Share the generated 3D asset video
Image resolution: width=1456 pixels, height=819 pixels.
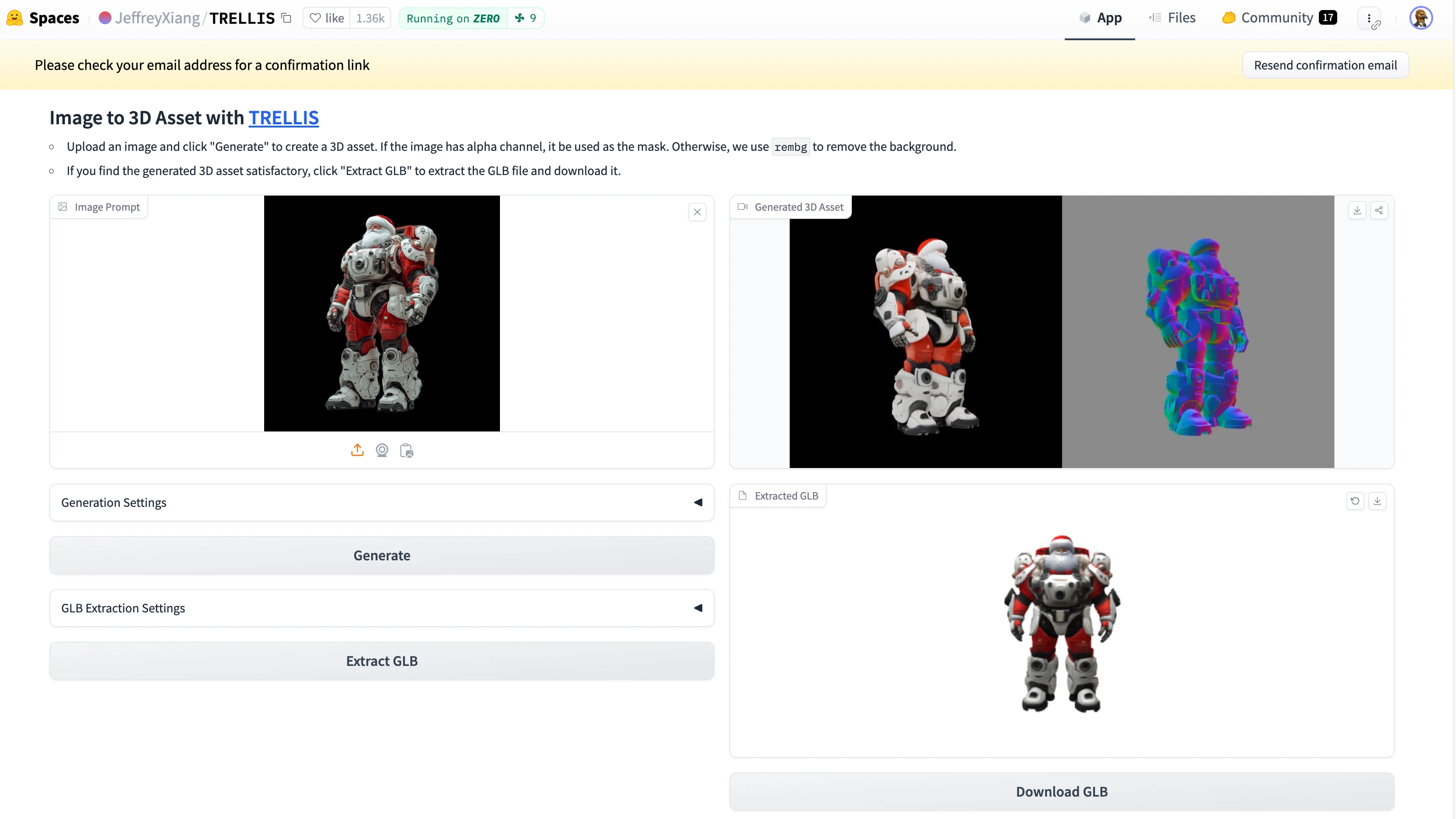pyautogui.click(x=1379, y=210)
